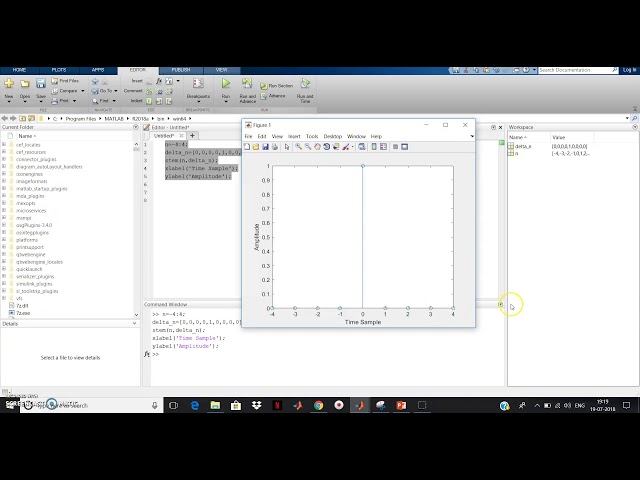This screenshot has height=480, width=640.
Task: Run the script with the green Run button
Action: point(226,84)
